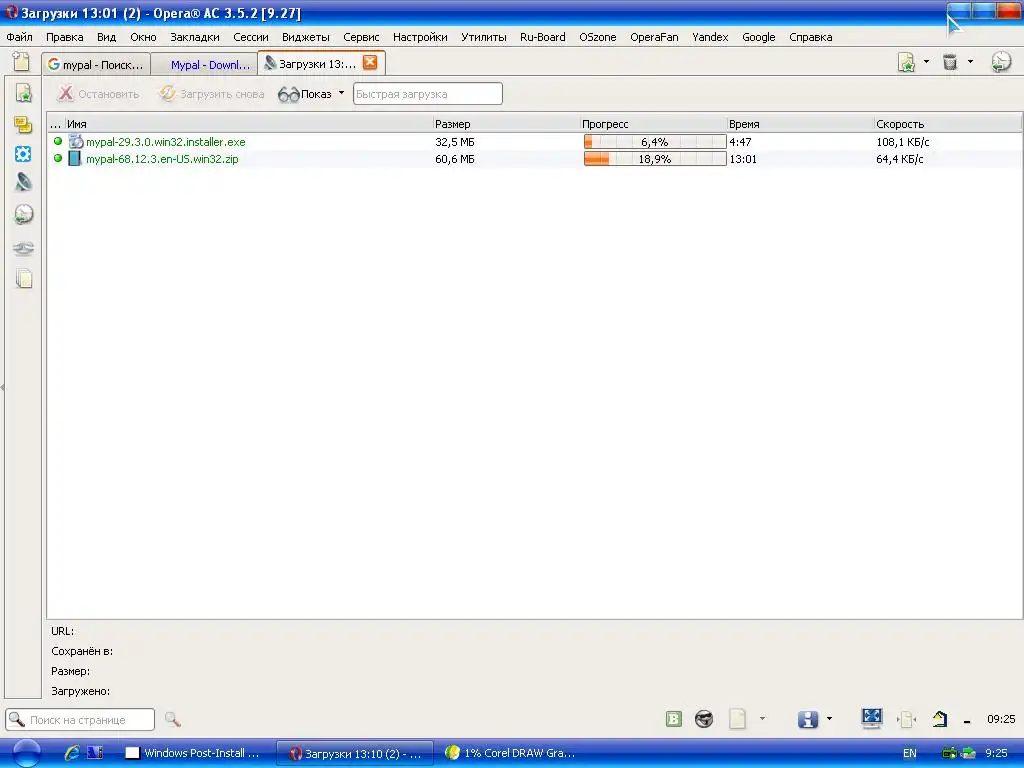Viewport: 1024px width, 768px height.
Task: Toggle fullscreen with the monitor icon
Action: pos(872,718)
